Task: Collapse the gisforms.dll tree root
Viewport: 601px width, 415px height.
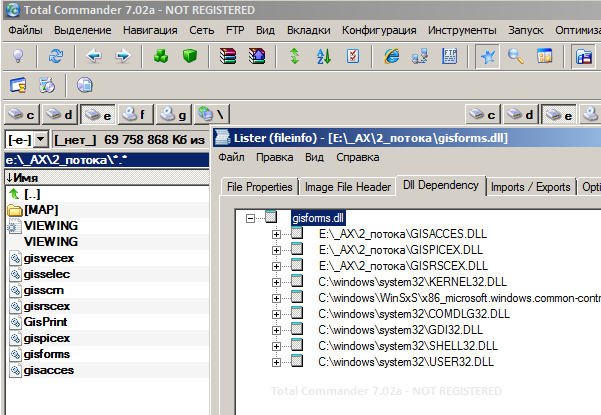Action: [x=250, y=218]
